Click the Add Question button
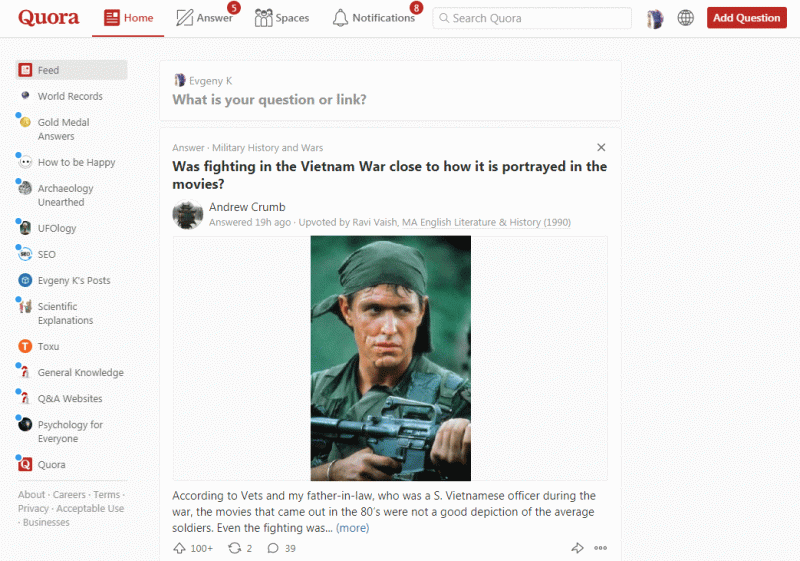Image resolution: width=800 pixels, height=561 pixels. [x=746, y=18]
